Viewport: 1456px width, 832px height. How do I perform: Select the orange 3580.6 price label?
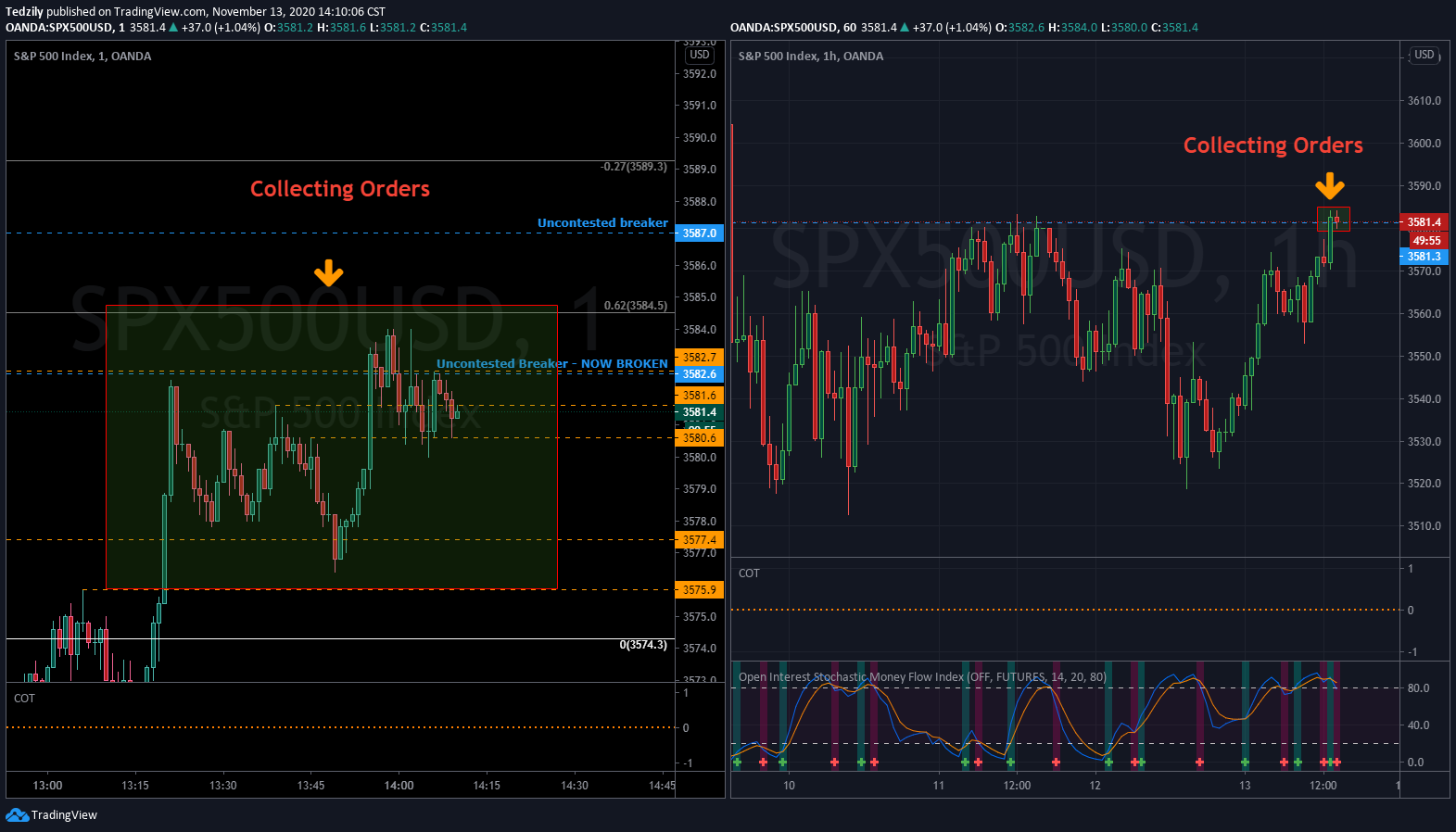click(700, 438)
